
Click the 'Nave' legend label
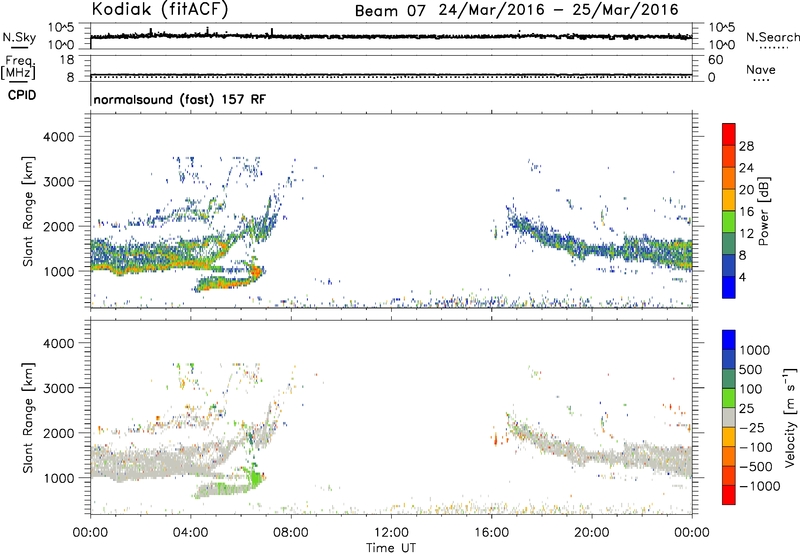click(761, 70)
